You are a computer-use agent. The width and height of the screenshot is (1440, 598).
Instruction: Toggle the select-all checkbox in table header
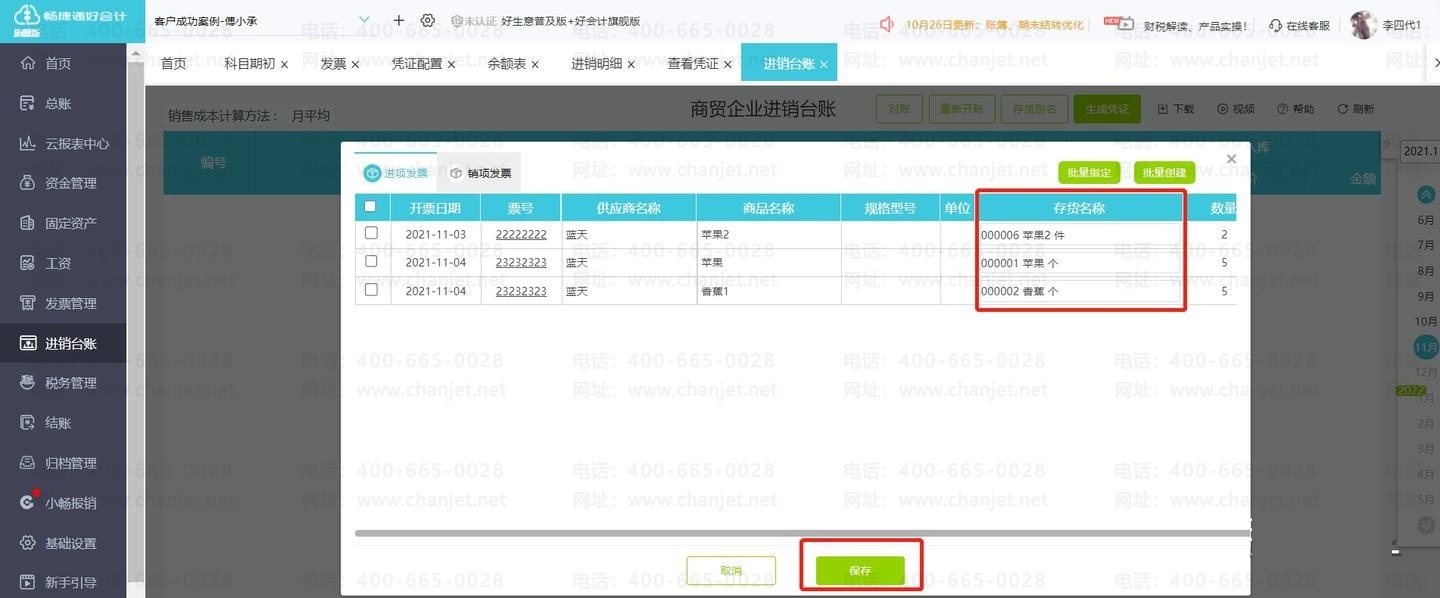click(371, 207)
